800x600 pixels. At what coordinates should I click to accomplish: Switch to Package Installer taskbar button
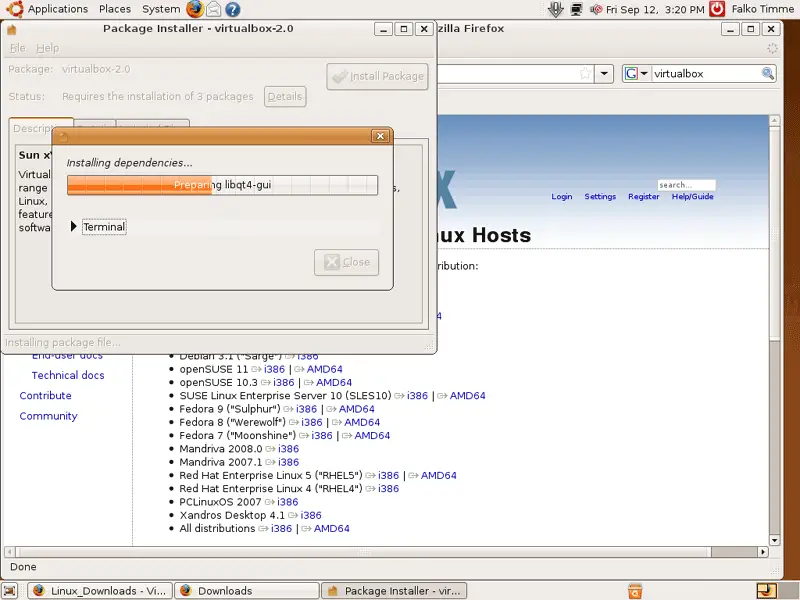[394, 591]
